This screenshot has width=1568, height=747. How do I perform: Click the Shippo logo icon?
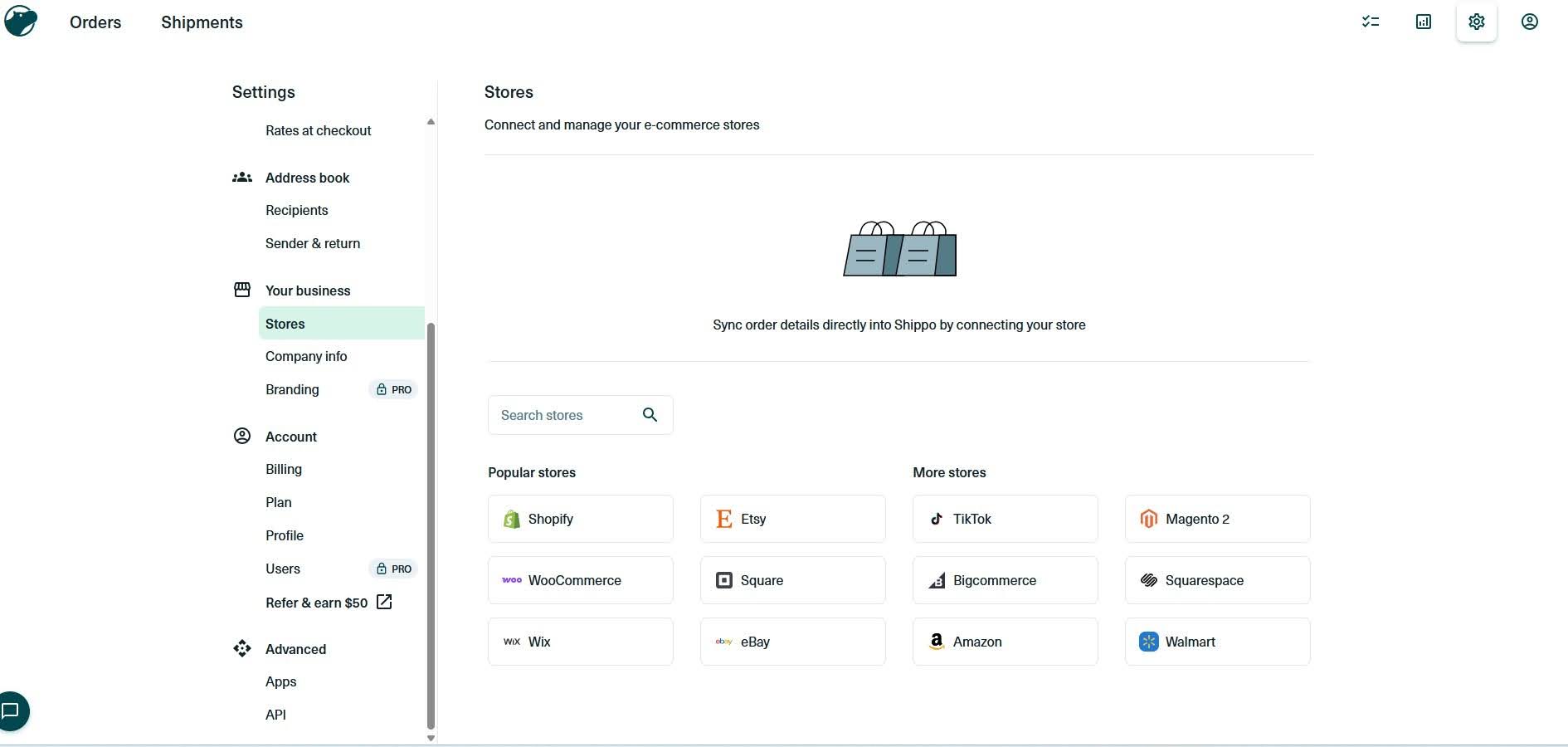[21, 20]
